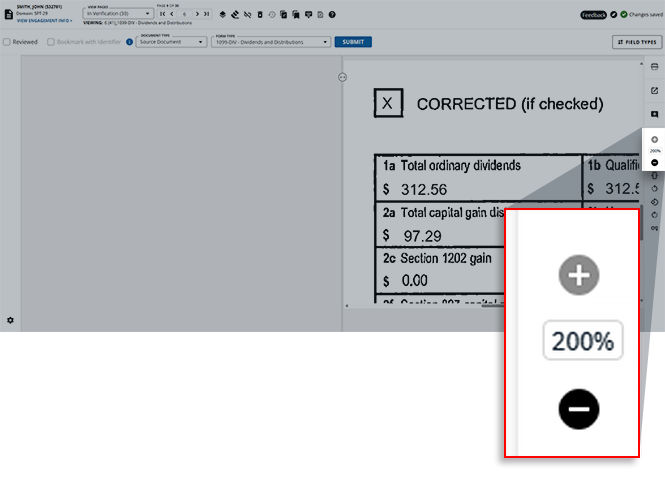
Task: Click the black pencil circle icon next to Feedback
Action: (614, 14)
